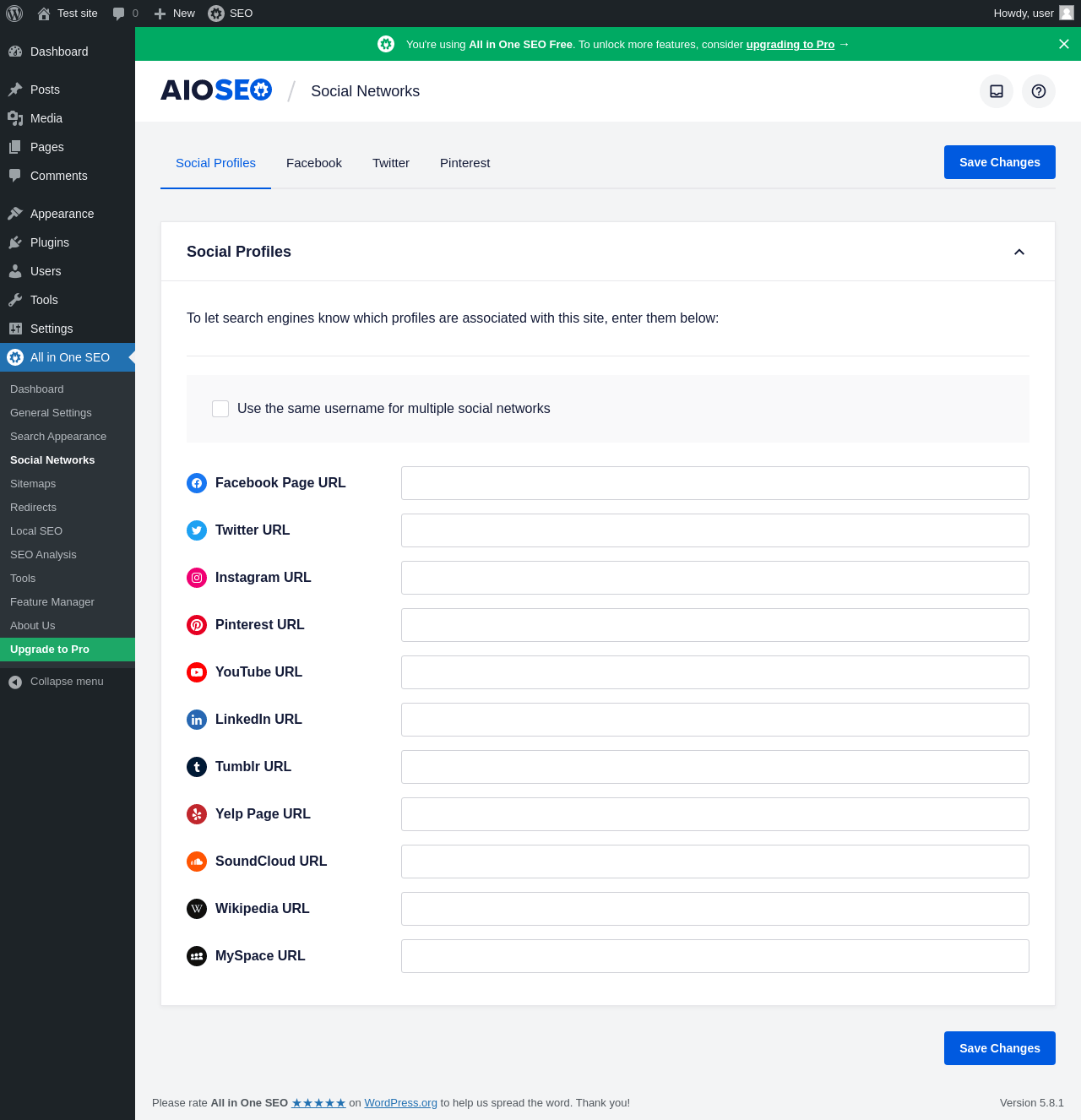This screenshot has height=1120, width=1081.
Task: Click the WordPress logo in admin bar
Action: [x=14, y=14]
